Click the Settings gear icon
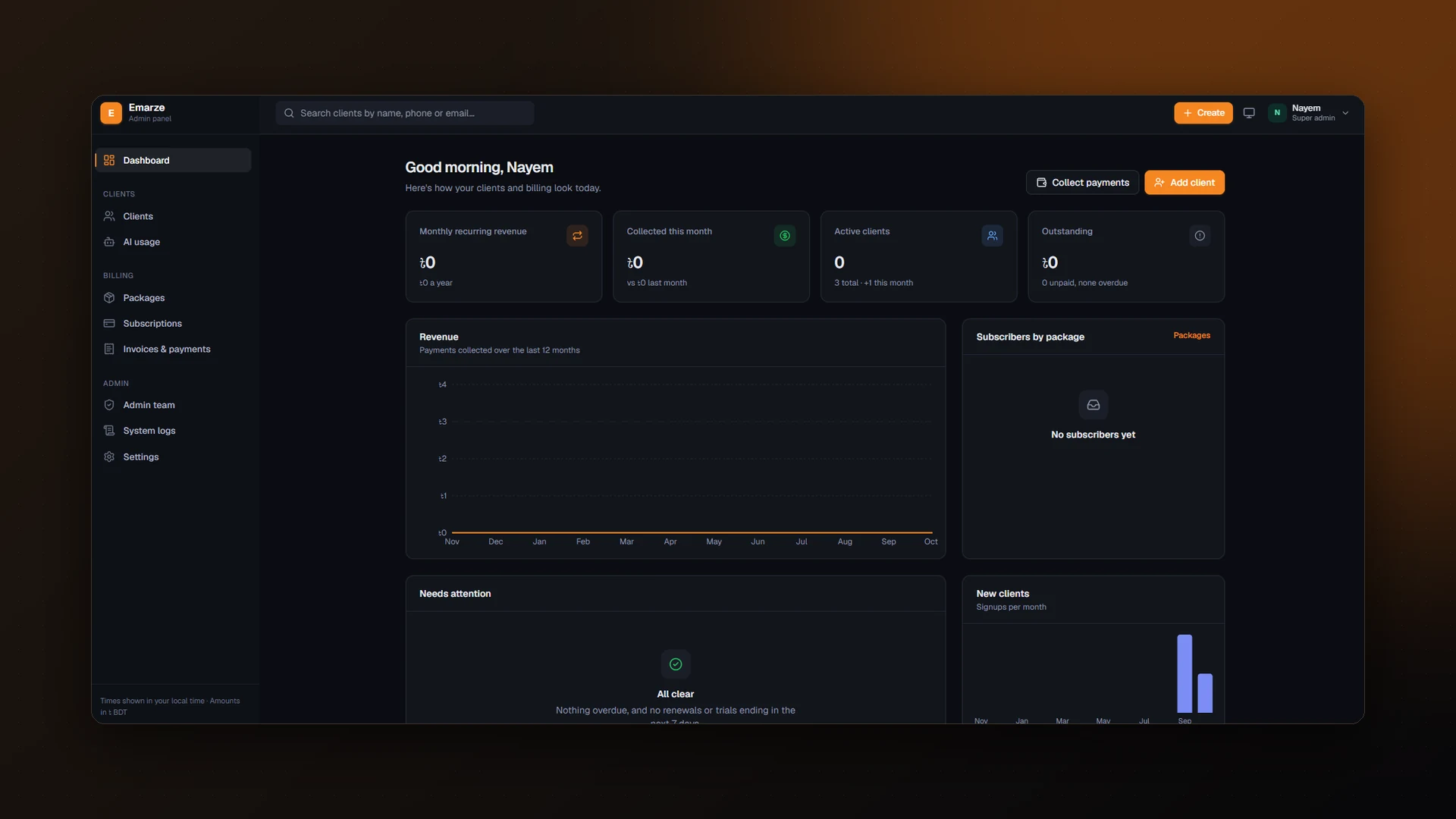1456x819 pixels. click(109, 457)
